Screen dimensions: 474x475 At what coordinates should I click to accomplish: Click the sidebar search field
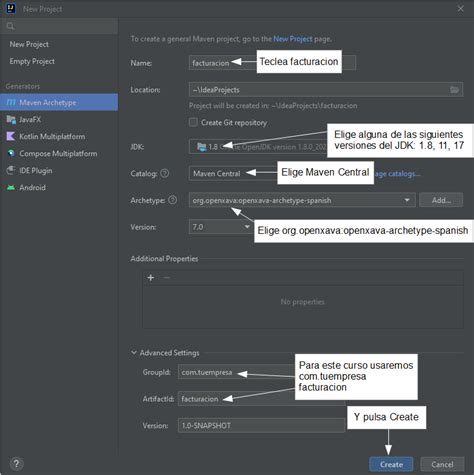[59, 26]
